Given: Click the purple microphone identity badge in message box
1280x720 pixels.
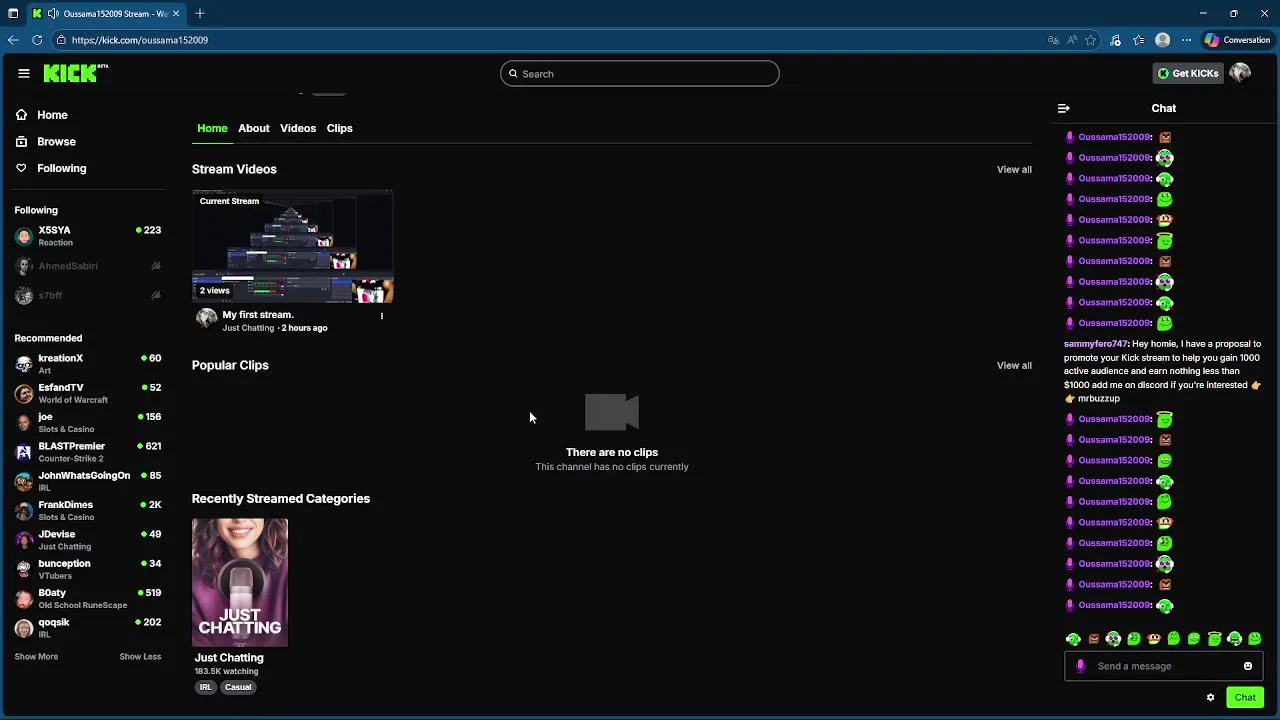Looking at the screenshot, I should click(x=1080, y=666).
